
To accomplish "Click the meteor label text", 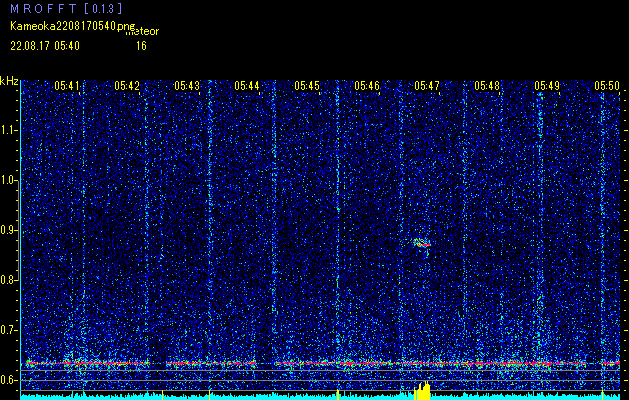I will click(x=142, y=31).
